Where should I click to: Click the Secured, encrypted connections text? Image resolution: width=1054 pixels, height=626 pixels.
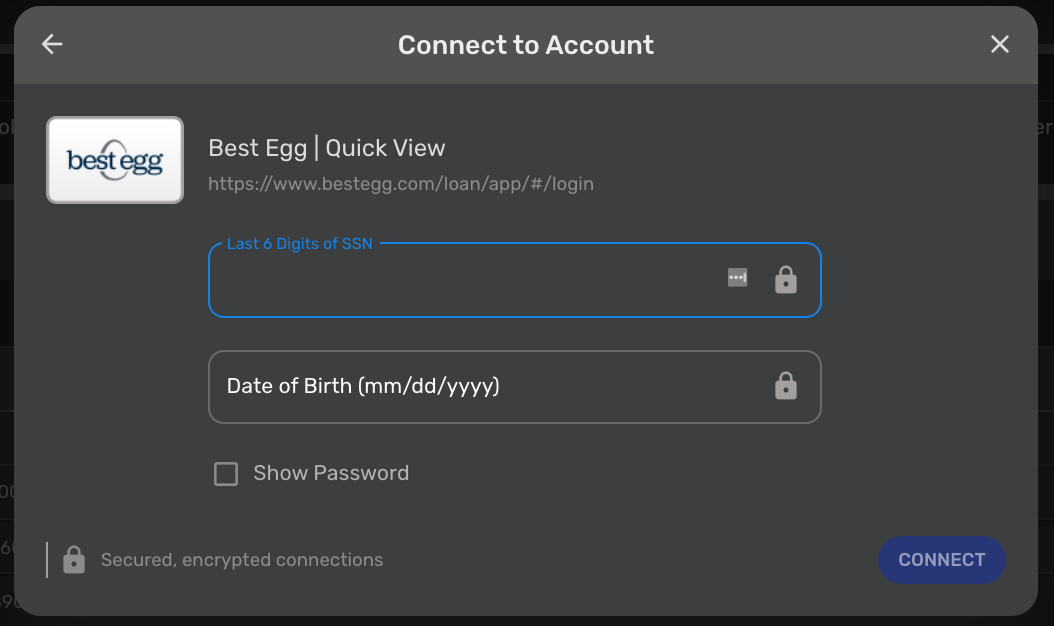(242, 560)
